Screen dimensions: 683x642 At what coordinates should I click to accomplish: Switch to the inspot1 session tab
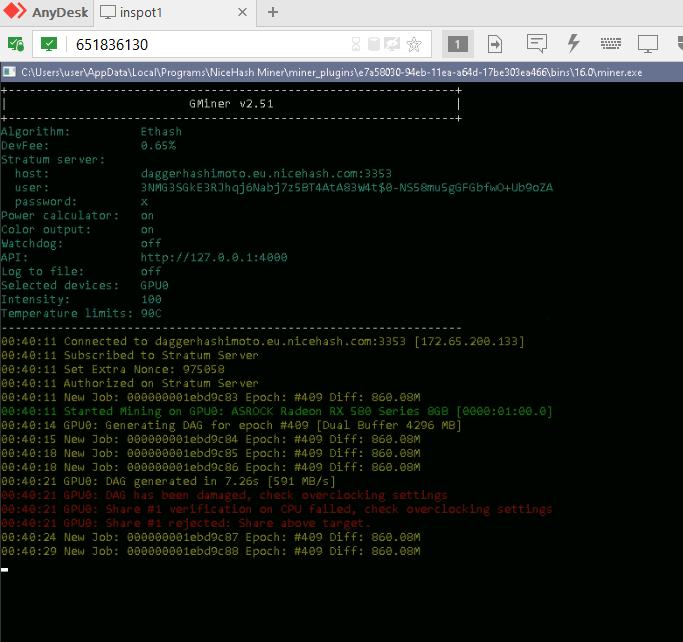pos(132,12)
